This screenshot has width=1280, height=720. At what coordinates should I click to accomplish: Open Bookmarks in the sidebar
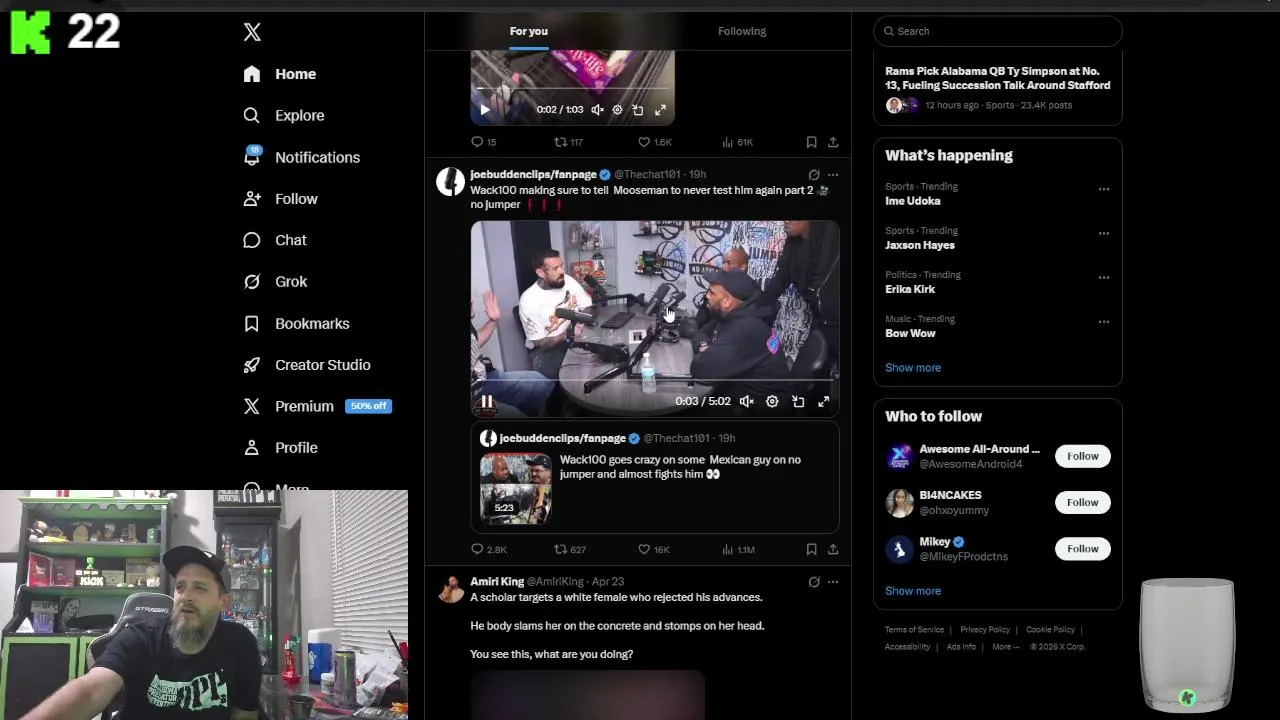(x=296, y=324)
